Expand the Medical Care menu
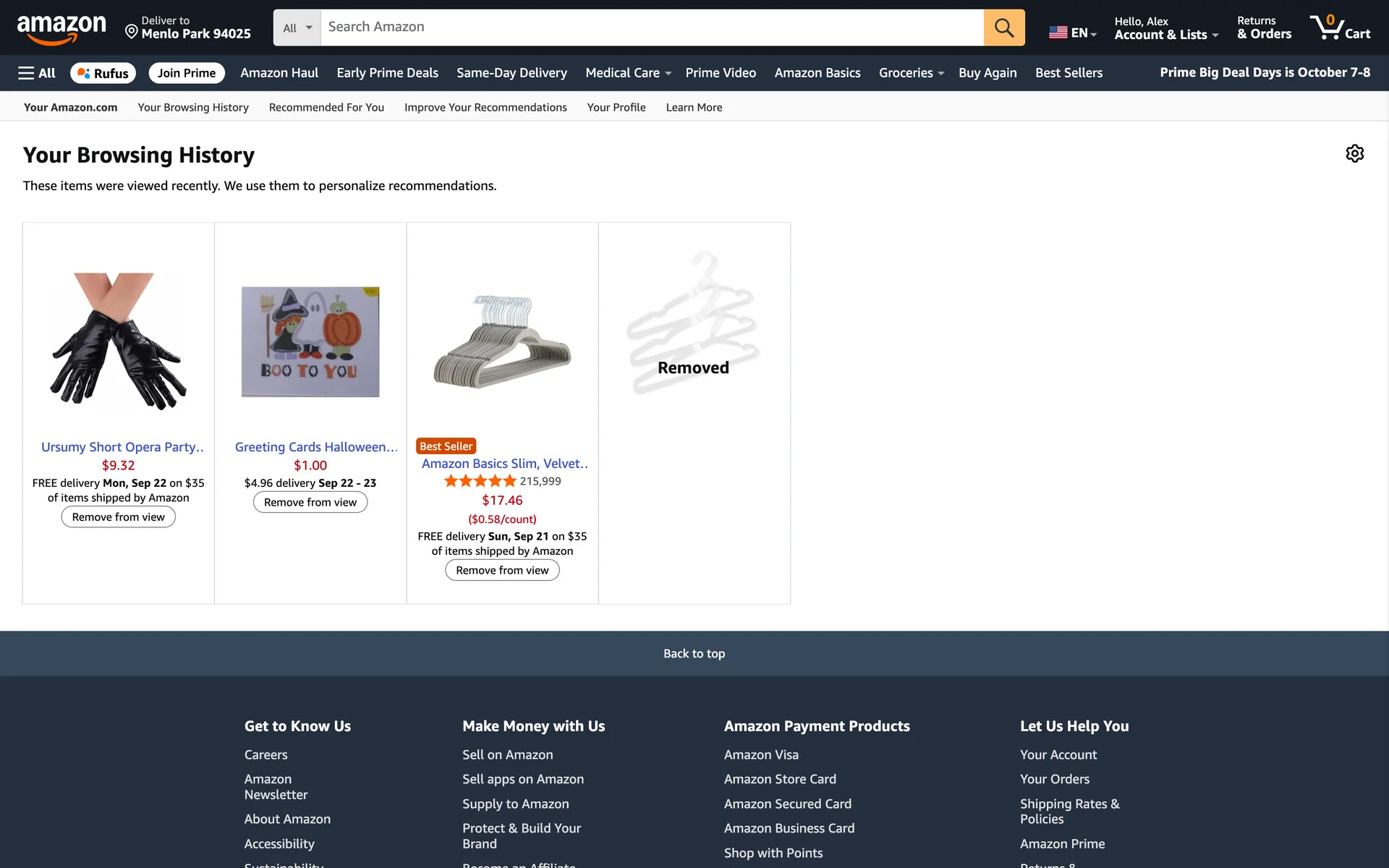This screenshot has width=1389, height=868. point(628,73)
